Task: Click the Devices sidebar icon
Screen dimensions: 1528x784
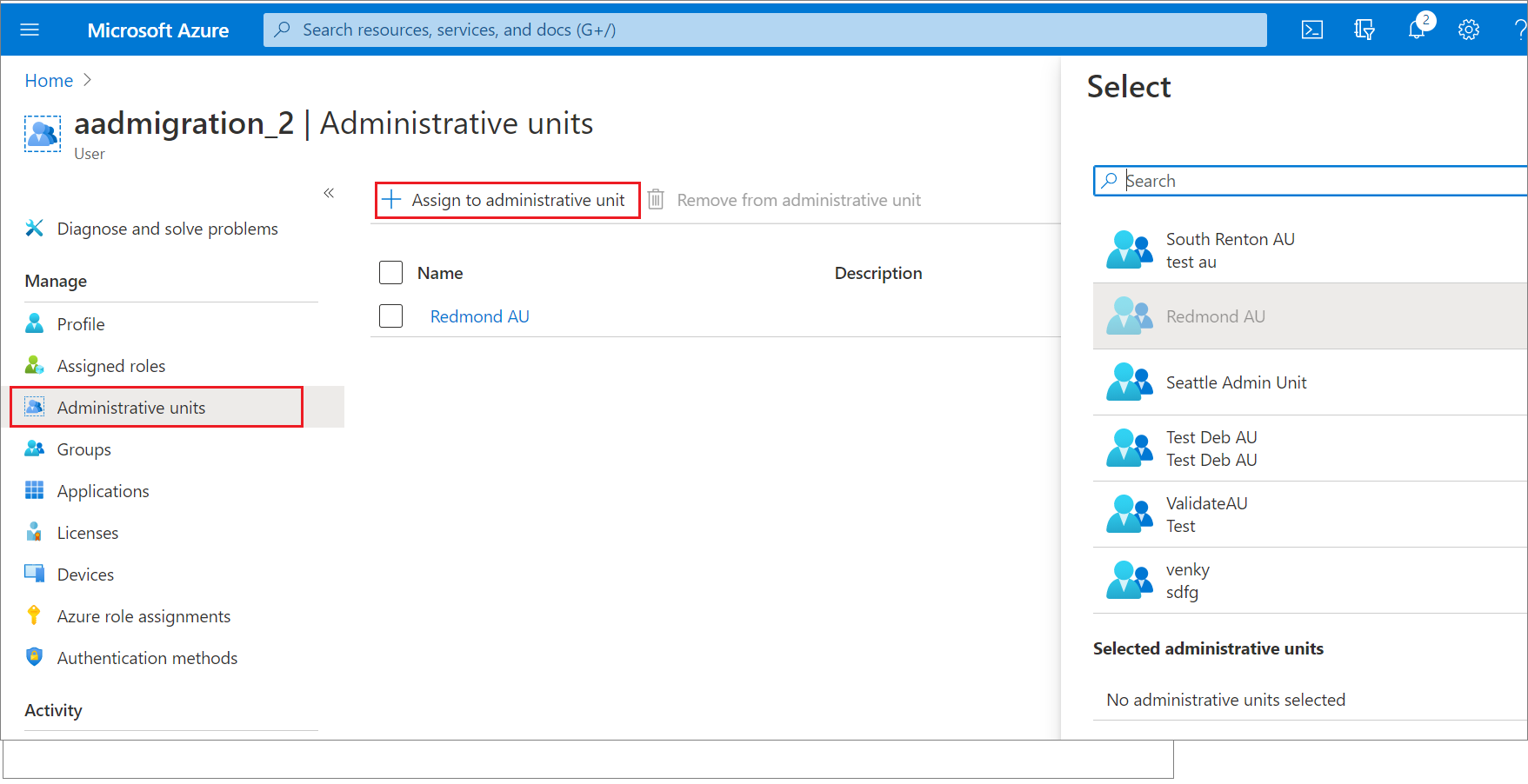Action: (x=35, y=574)
